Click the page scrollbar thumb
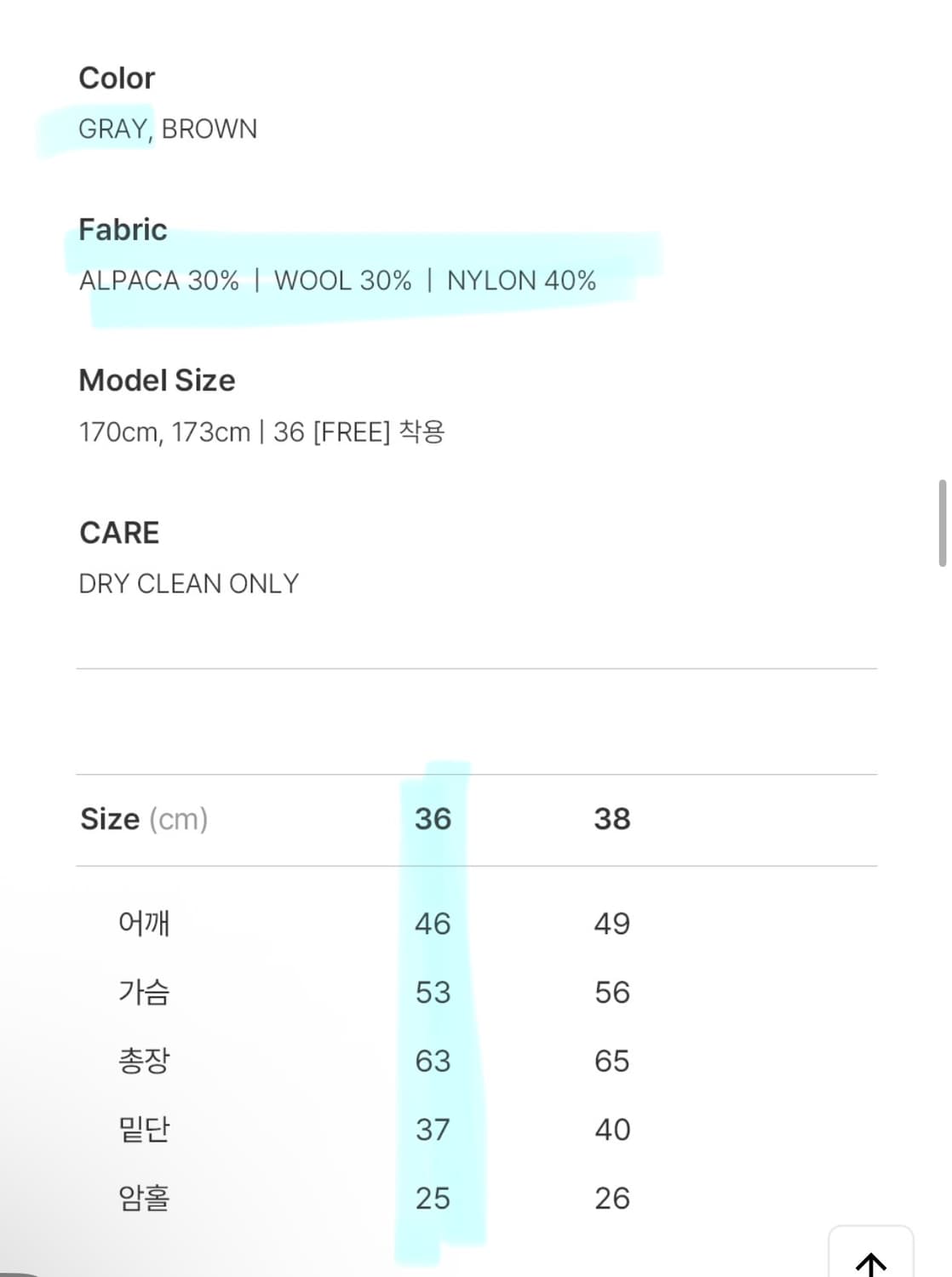Screen dimensions: 952x1277 tap(942, 523)
